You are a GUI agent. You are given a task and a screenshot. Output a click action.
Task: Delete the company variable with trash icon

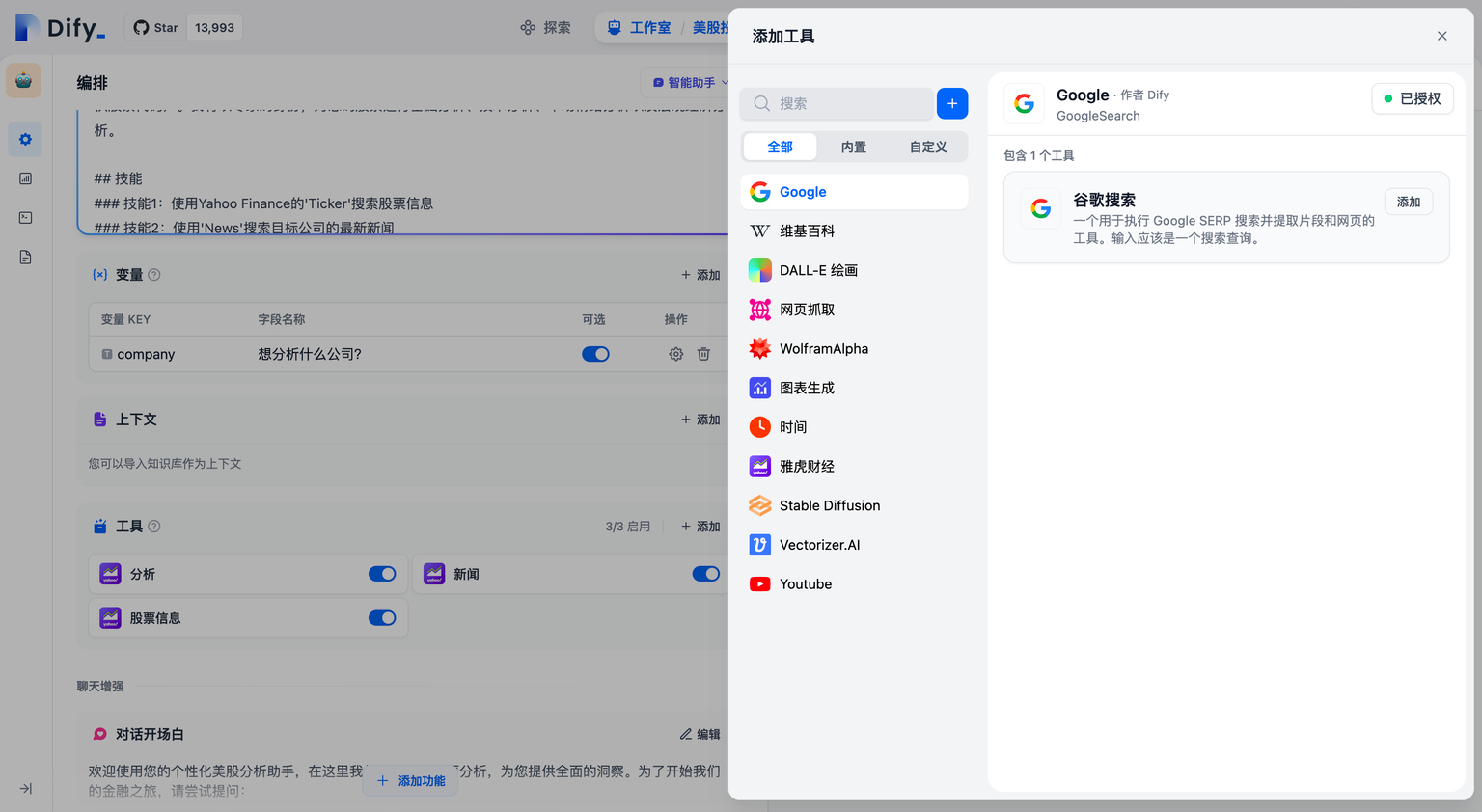click(703, 354)
